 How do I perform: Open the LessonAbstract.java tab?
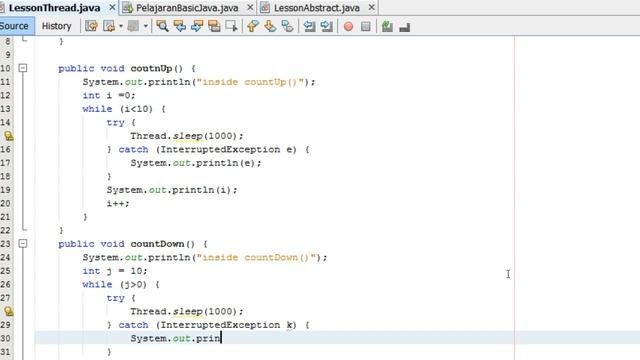(x=316, y=8)
